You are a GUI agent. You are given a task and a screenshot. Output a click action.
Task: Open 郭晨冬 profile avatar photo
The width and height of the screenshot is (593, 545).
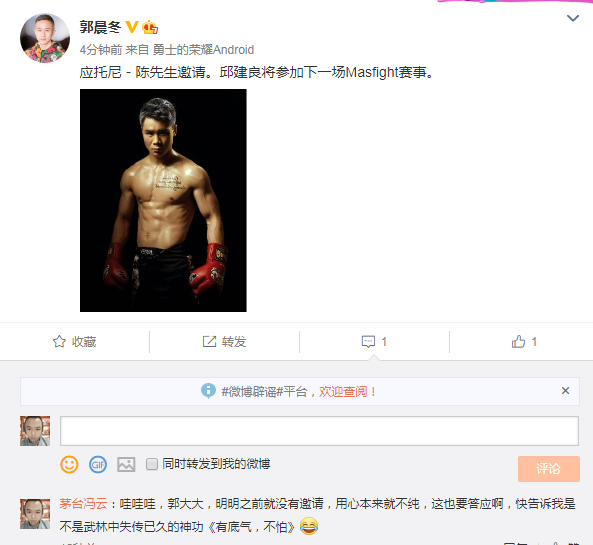[45, 38]
